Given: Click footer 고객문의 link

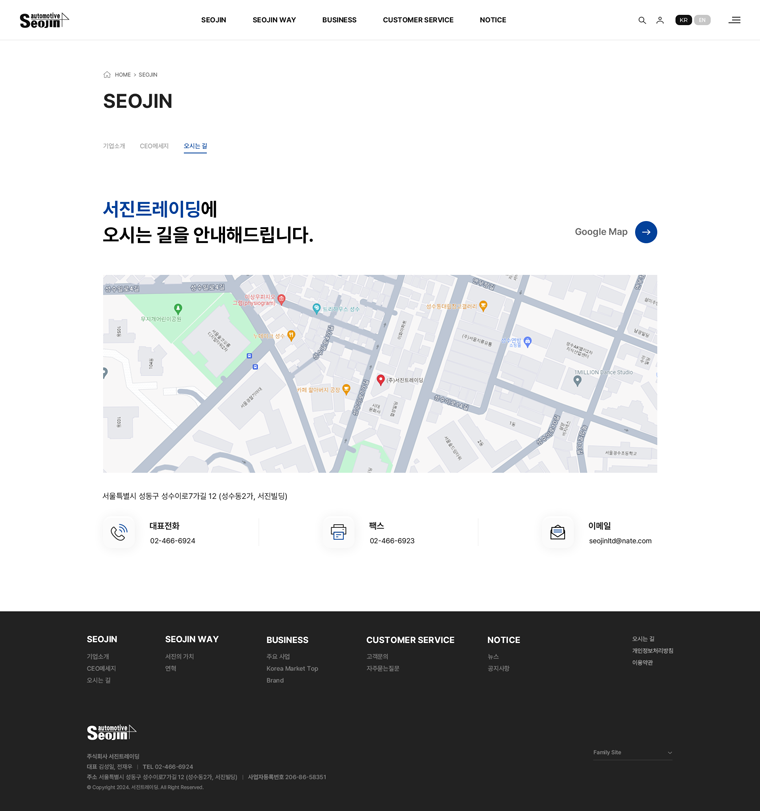Looking at the screenshot, I should [x=377, y=656].
